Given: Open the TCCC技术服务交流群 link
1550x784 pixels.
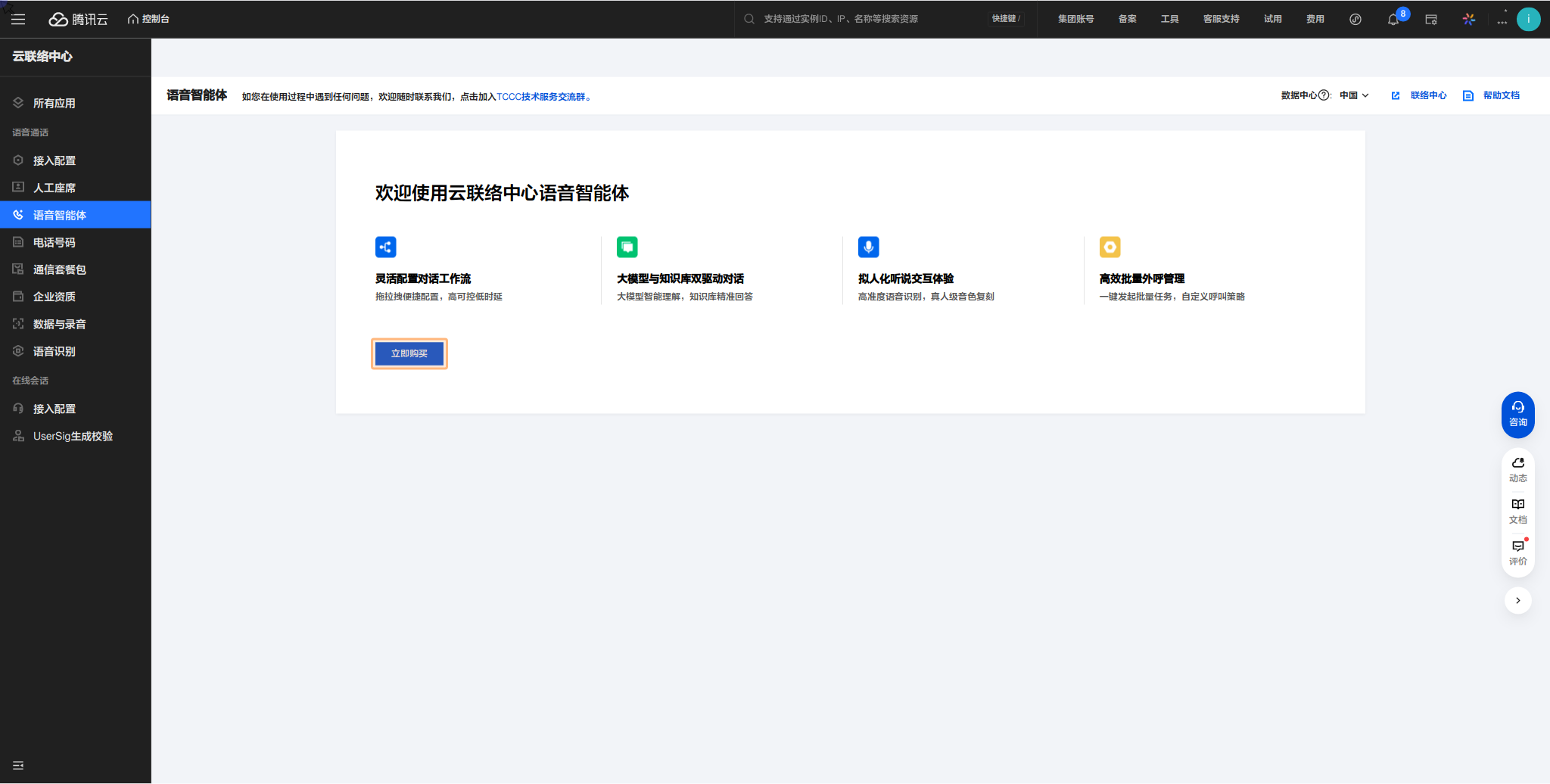Looking at the screenshot, I should 542,97.
